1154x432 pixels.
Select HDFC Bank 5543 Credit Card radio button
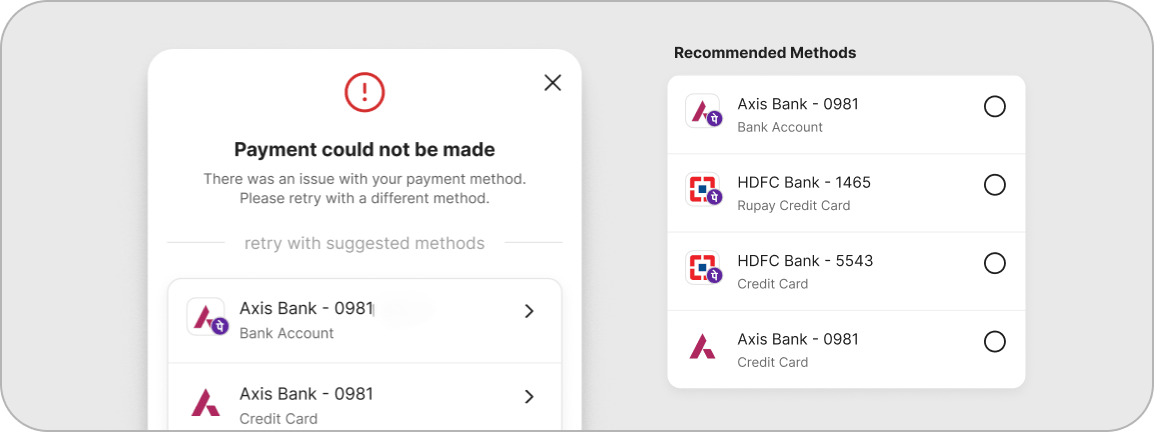pyautogui.click(x=994, y=263)
